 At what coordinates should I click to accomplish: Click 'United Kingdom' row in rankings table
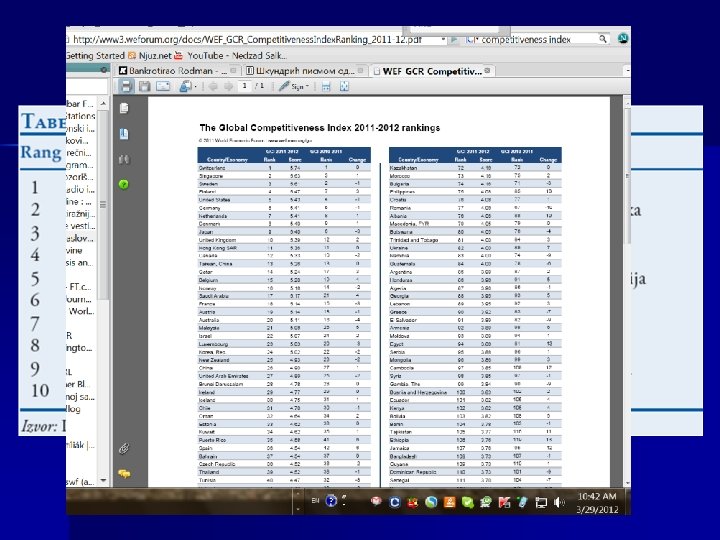[284, 240]
